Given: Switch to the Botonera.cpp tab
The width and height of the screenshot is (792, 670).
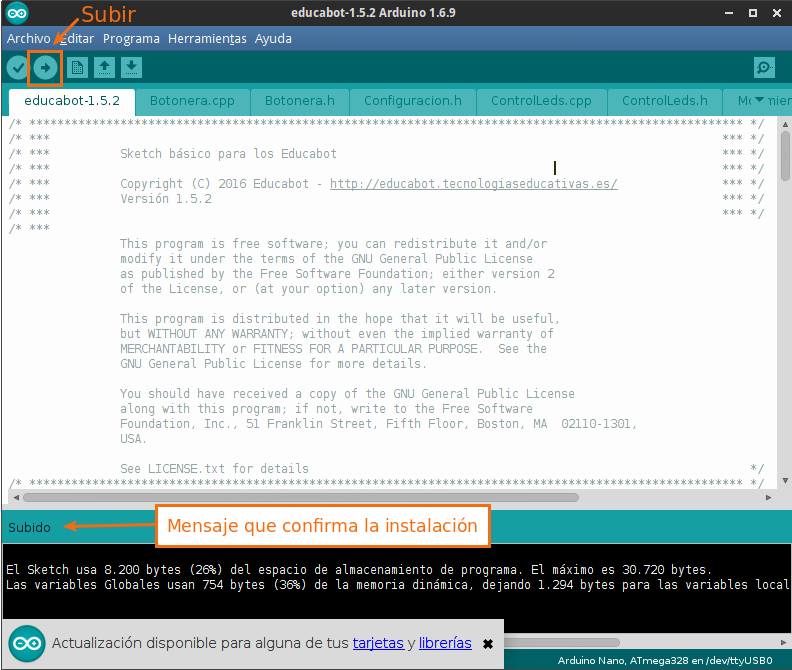Looking at the screenshot, I should [192, 101].
